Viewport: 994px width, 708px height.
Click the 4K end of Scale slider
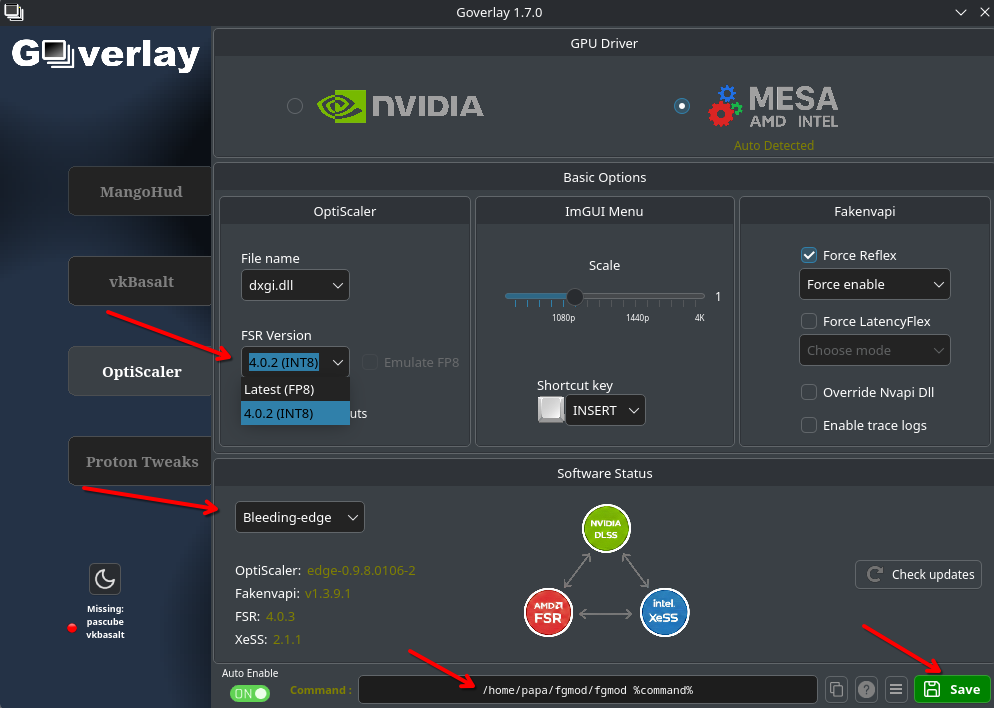tap(700, 318)
